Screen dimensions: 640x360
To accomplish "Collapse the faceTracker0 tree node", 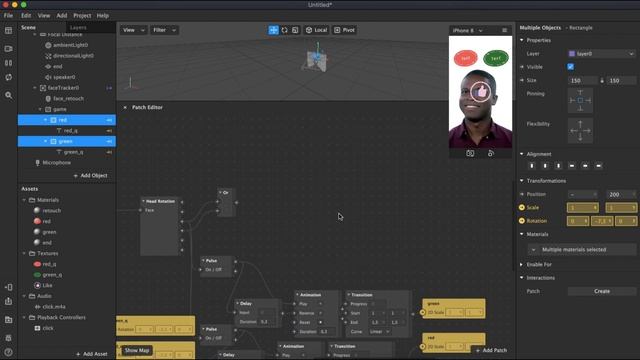I will [35, 88].
